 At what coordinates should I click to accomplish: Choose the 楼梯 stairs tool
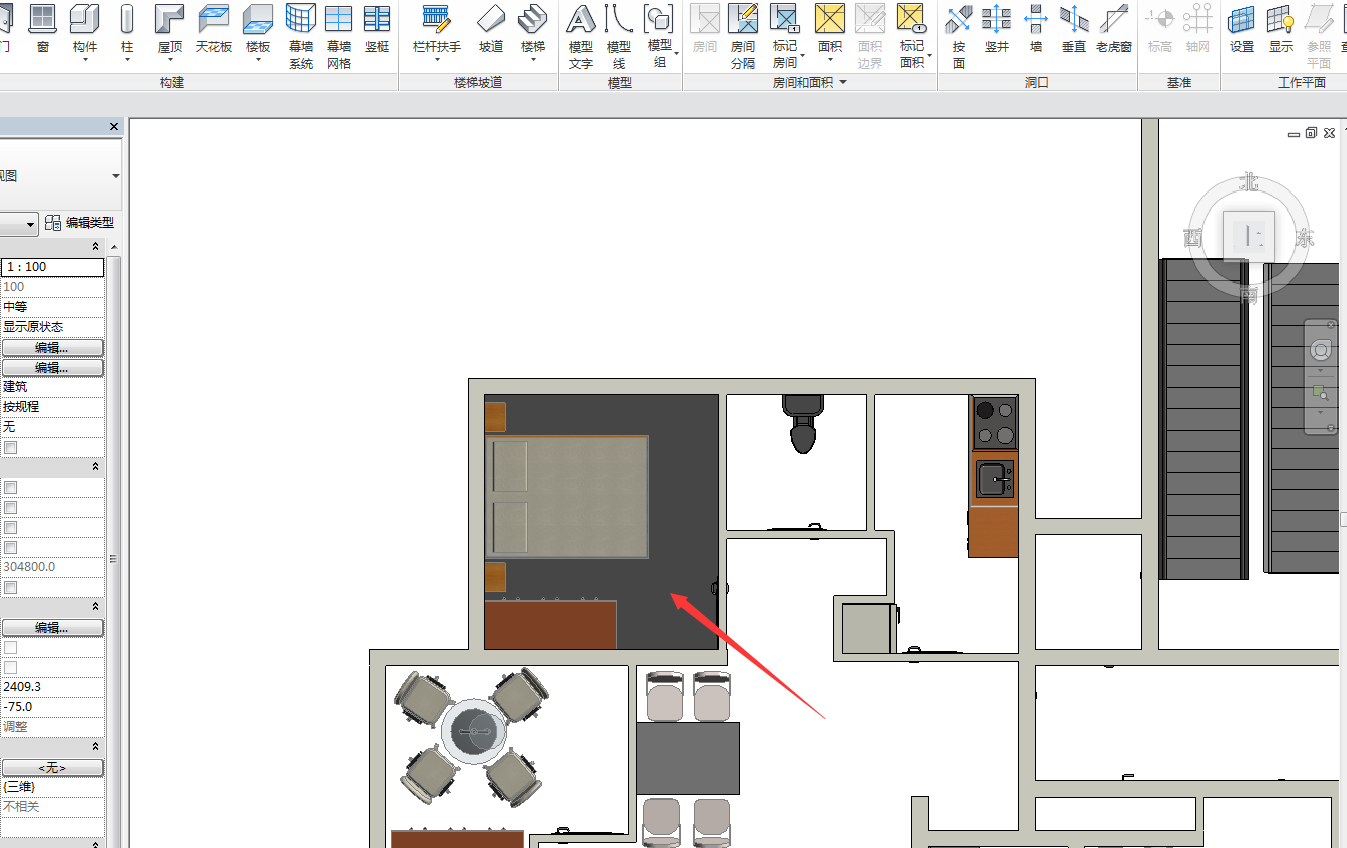pyautogui.click(x=533, y=32)
